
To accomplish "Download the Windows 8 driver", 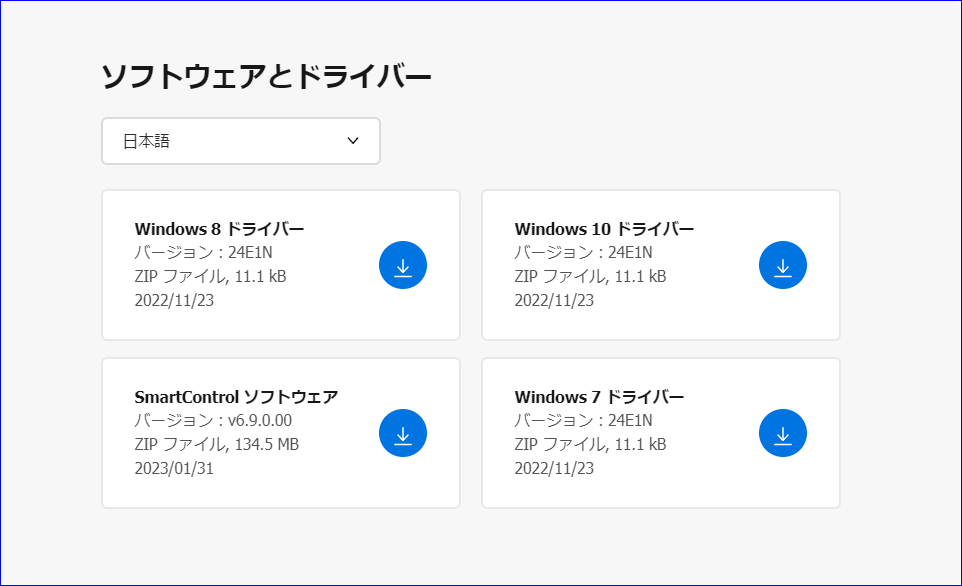I will 402,264.
